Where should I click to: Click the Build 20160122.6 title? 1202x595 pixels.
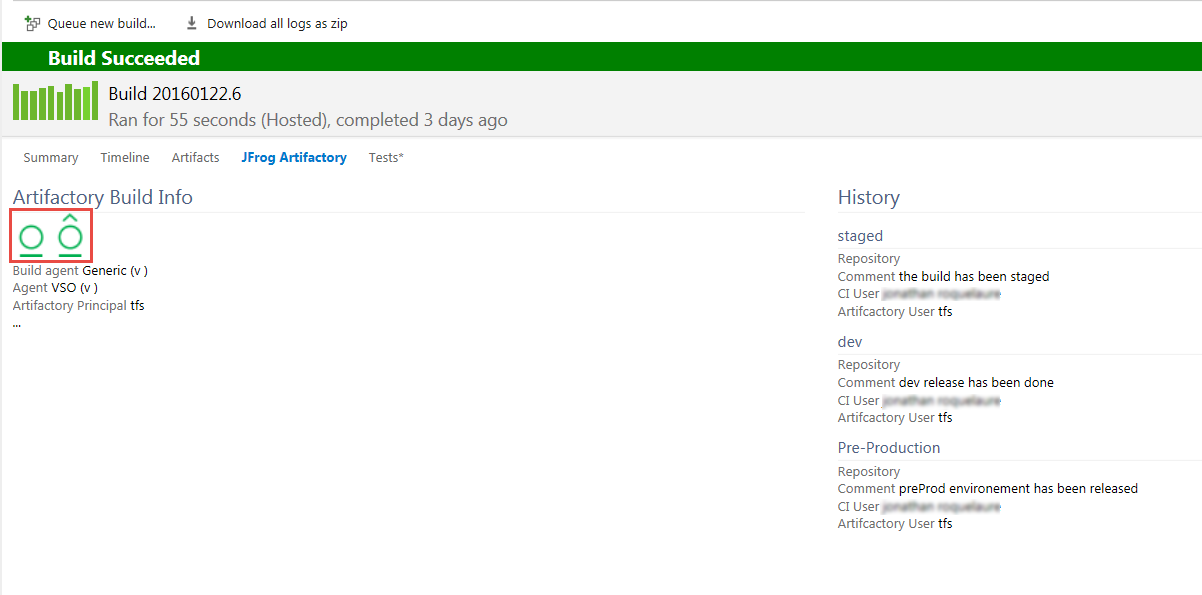click(175, 94)
